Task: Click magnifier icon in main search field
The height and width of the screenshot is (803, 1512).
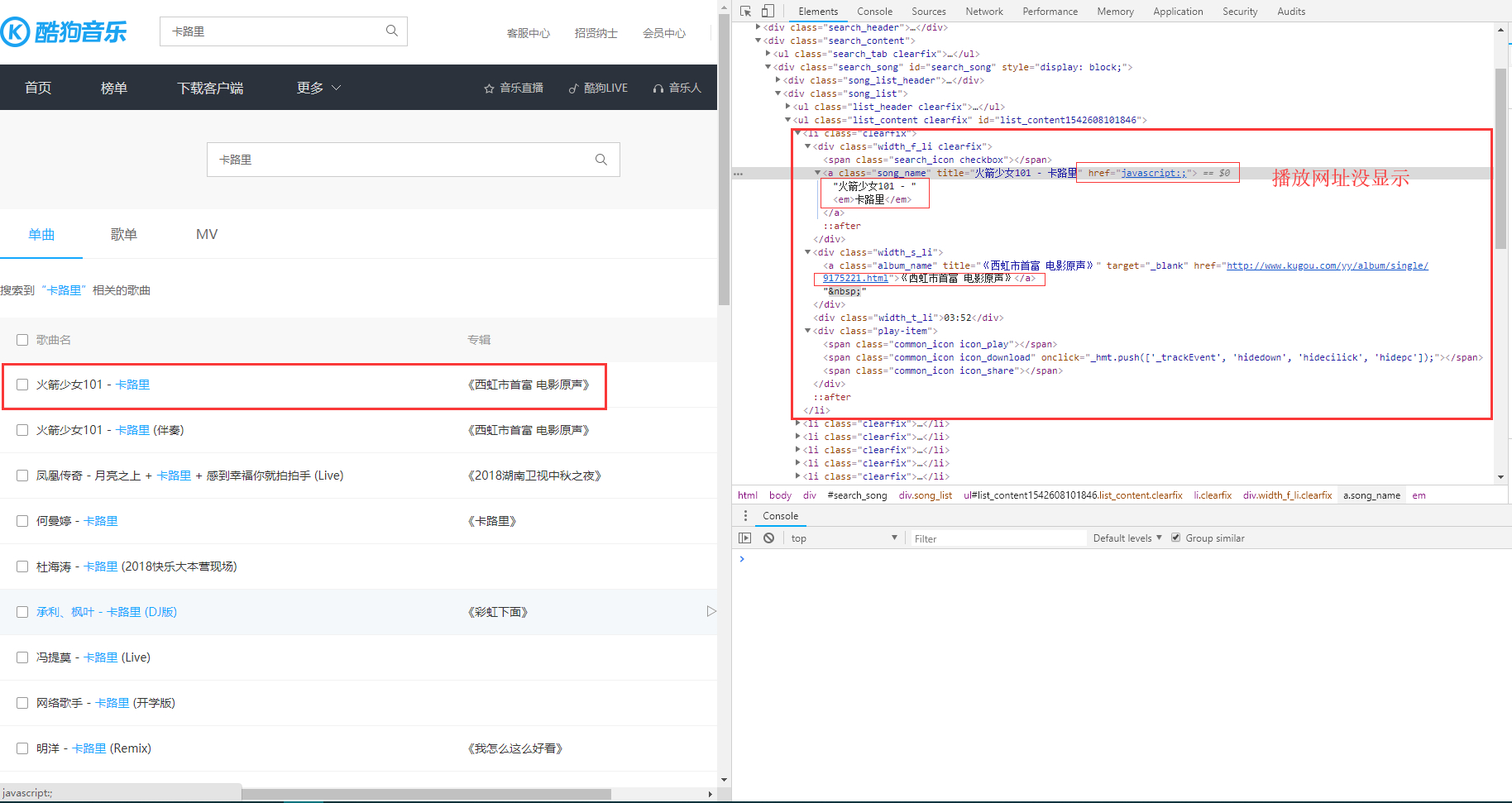Action: (x=601, y=160)
